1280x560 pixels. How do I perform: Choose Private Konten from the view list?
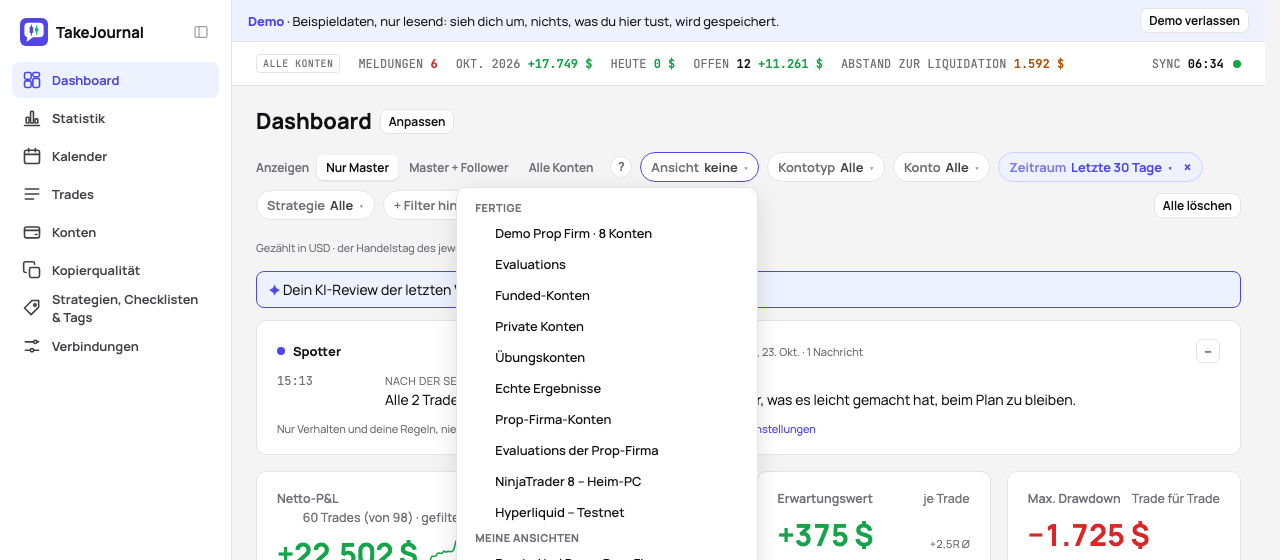coord(607,326)
